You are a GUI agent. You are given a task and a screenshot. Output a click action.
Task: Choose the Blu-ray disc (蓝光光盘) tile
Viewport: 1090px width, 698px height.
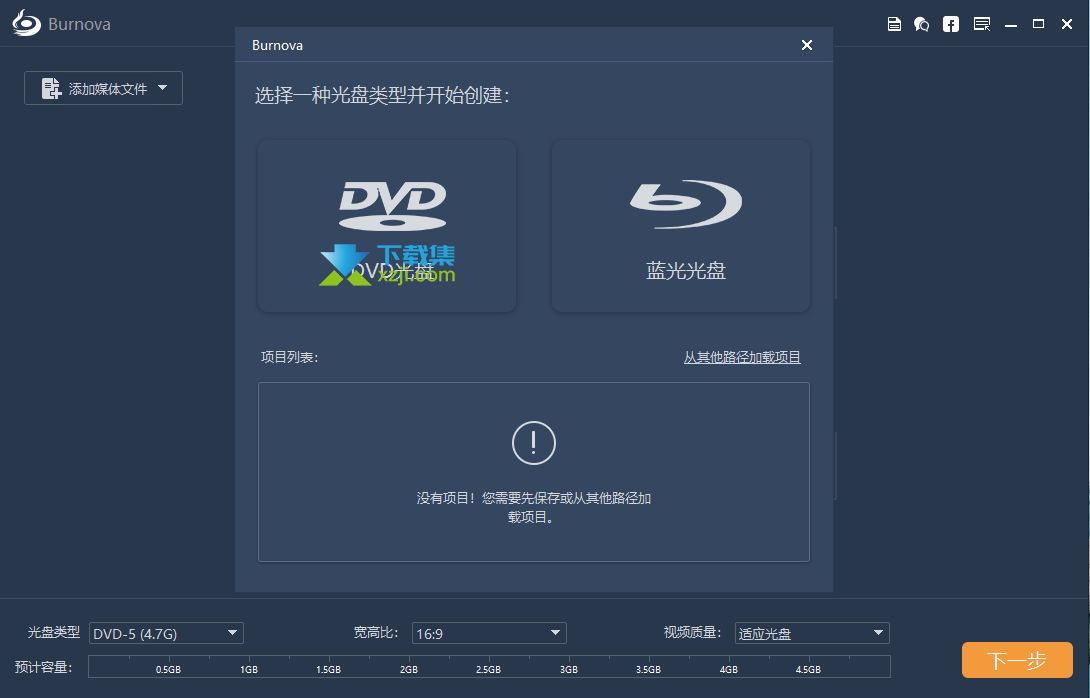point(681,226)
